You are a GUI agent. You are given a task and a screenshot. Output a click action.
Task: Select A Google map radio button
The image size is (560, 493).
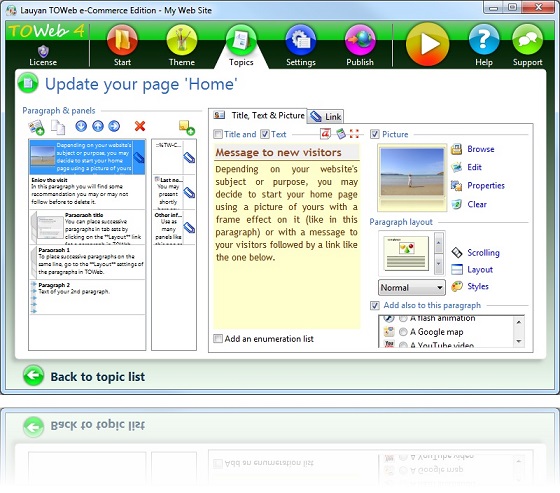(403, 332)
